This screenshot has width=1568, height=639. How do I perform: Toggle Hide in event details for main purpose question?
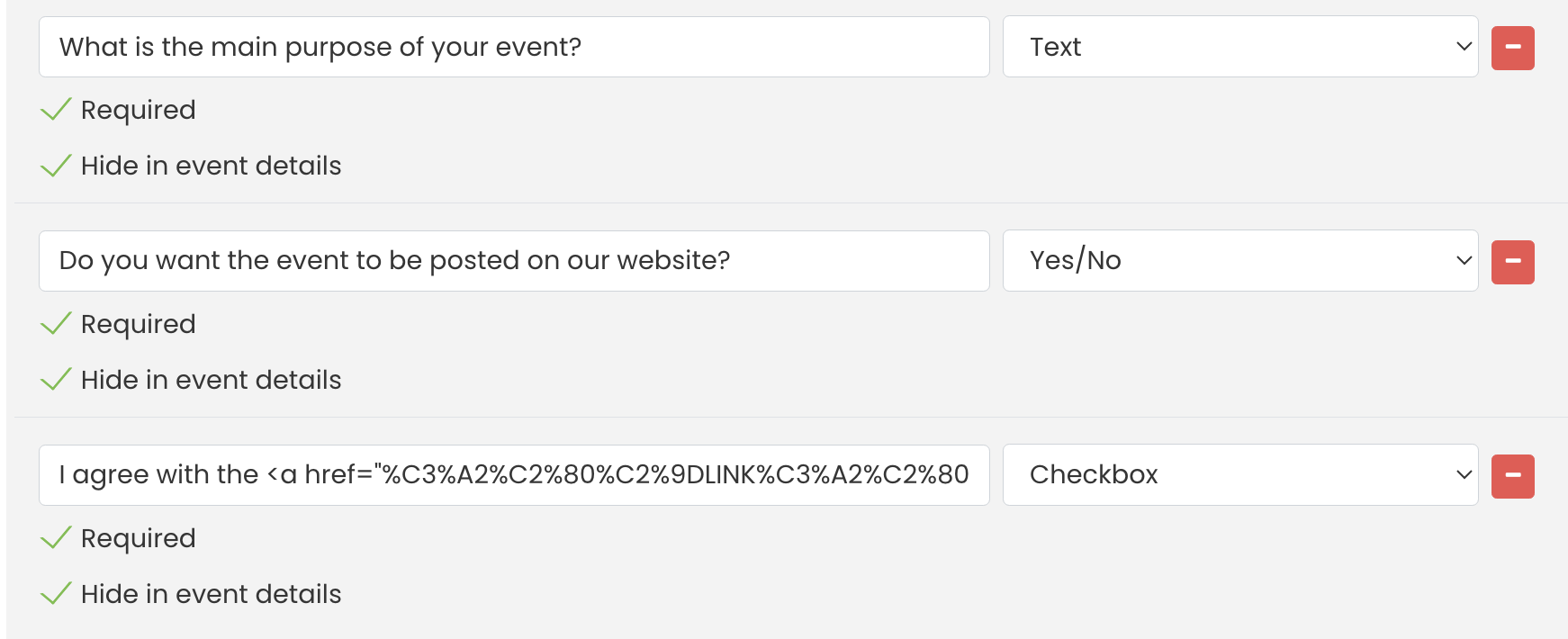[x=191, y=166]
